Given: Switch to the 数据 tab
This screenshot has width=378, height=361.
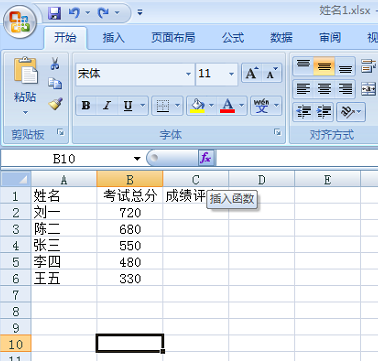Looking at the screenshot, I should pyautogui.click(x=281, y=38).
